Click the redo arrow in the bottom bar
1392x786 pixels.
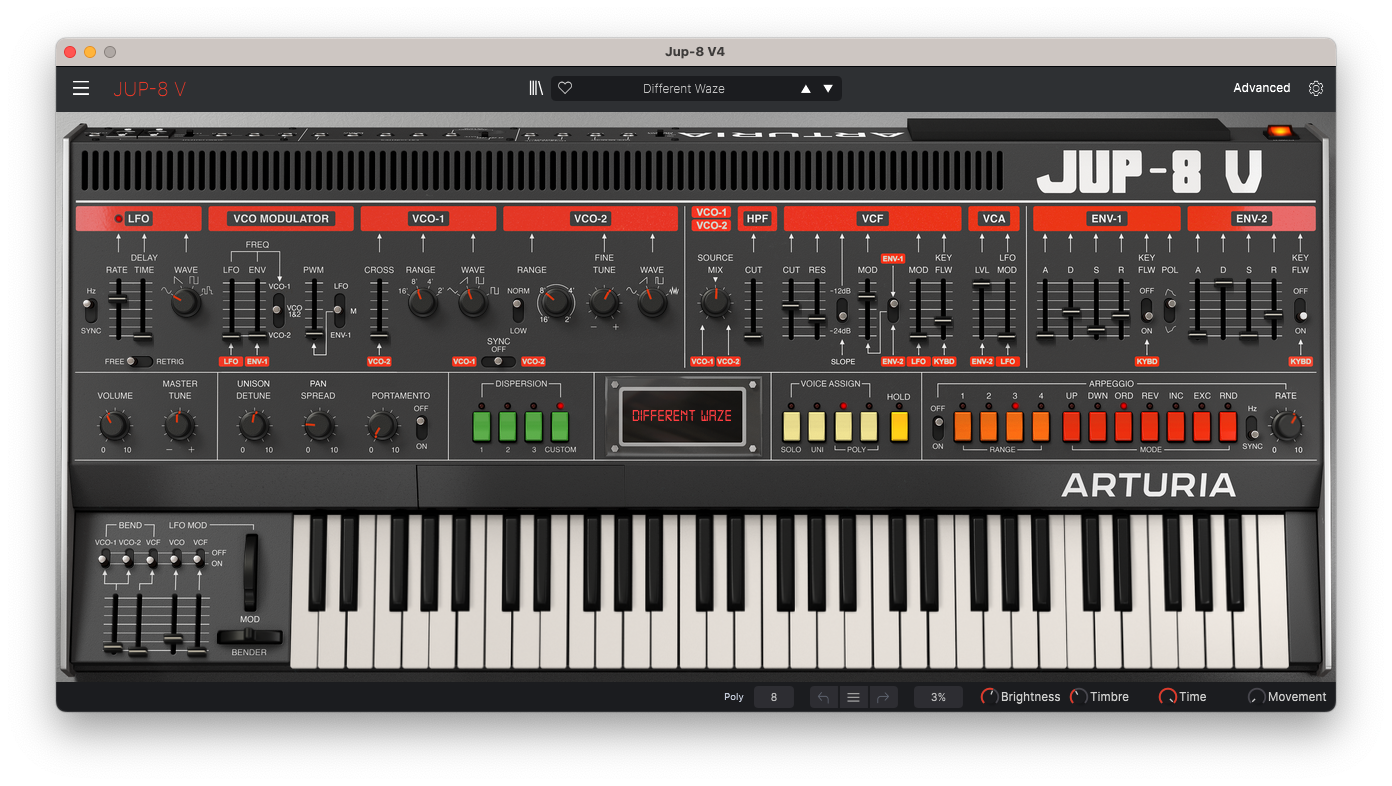point(883,697)
